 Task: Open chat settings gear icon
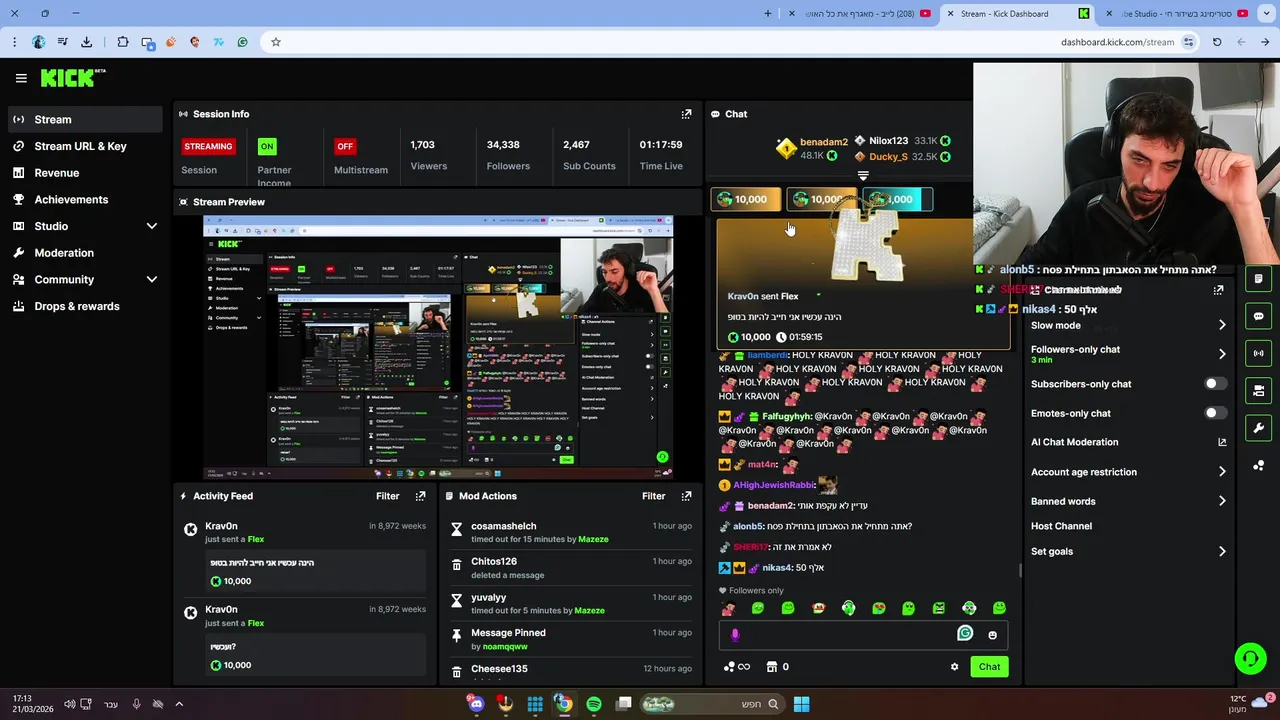pos(954,667)
